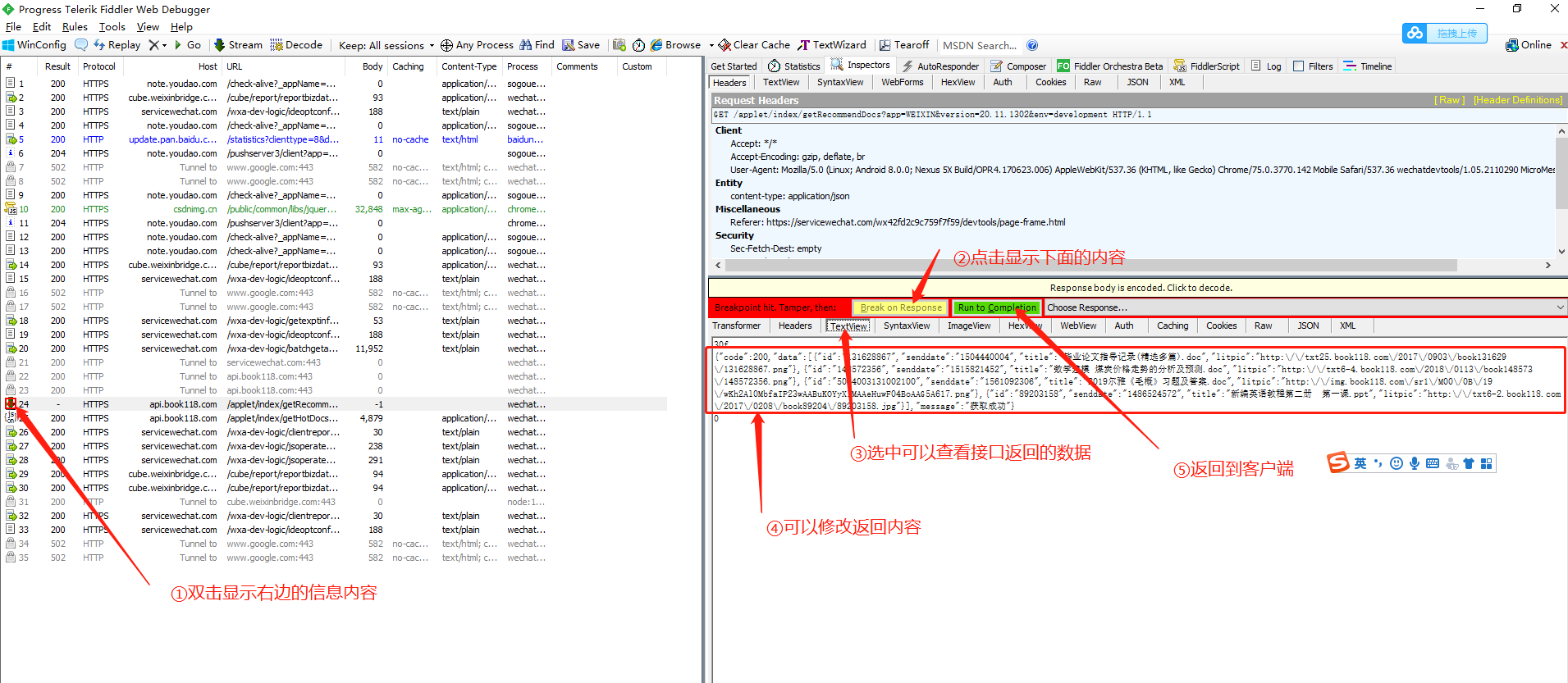Replay the selected sessions
1568x683 pixels.
coord(117,45)
